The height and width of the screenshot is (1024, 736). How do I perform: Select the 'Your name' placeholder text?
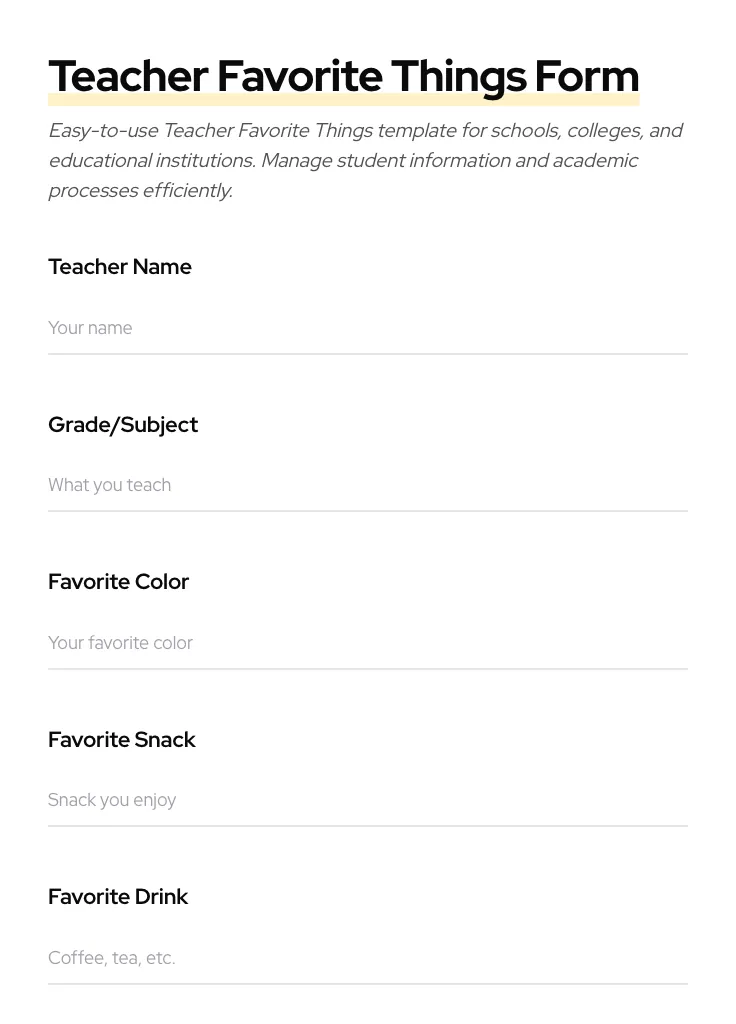pos(90,328)
